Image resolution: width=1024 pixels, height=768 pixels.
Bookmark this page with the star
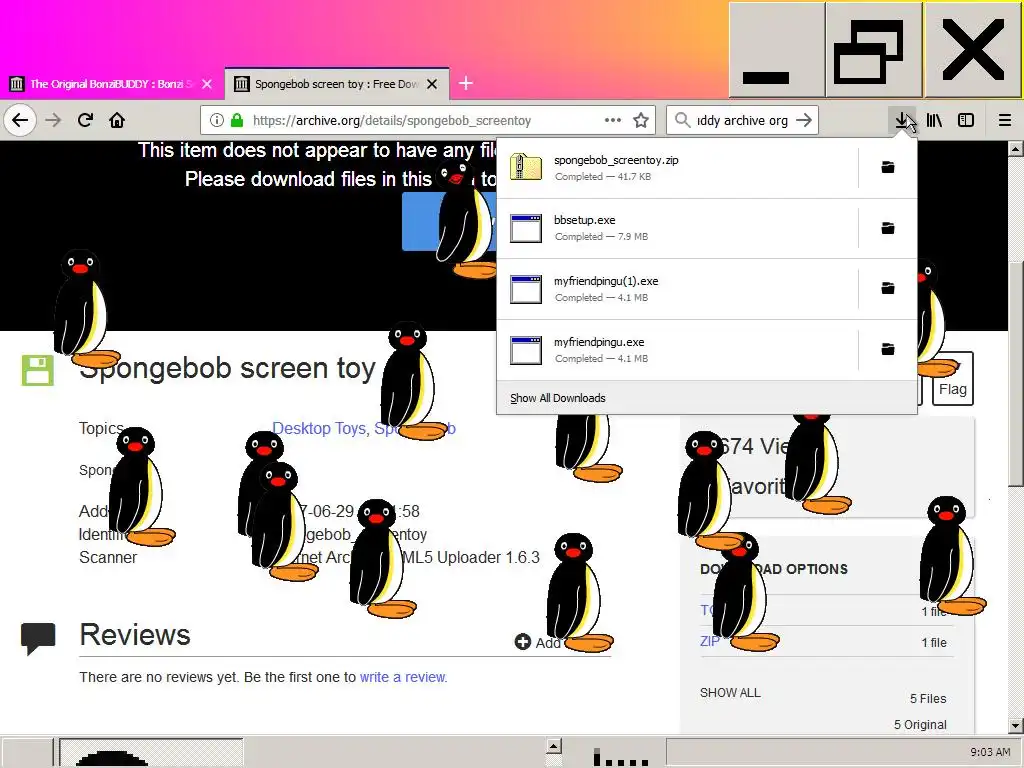coord(641,120)
